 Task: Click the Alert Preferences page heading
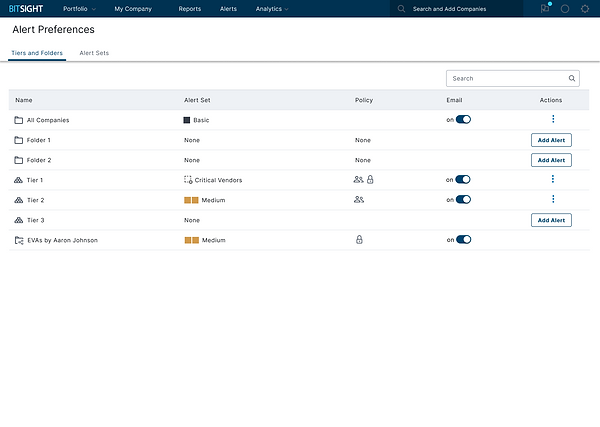[53, 29]
